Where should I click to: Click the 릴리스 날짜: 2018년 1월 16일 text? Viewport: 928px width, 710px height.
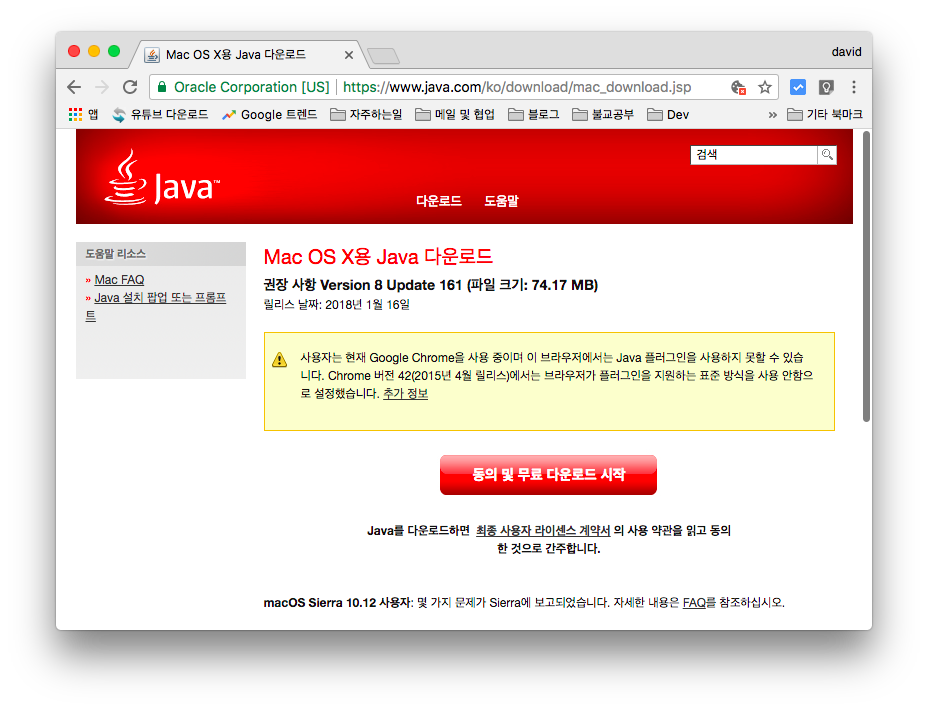(x=337, y=305)
